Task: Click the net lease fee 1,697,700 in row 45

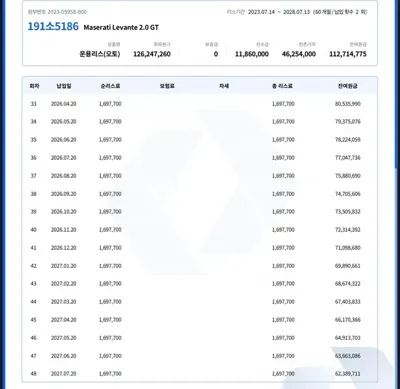Action: click(x=110, y=320)
